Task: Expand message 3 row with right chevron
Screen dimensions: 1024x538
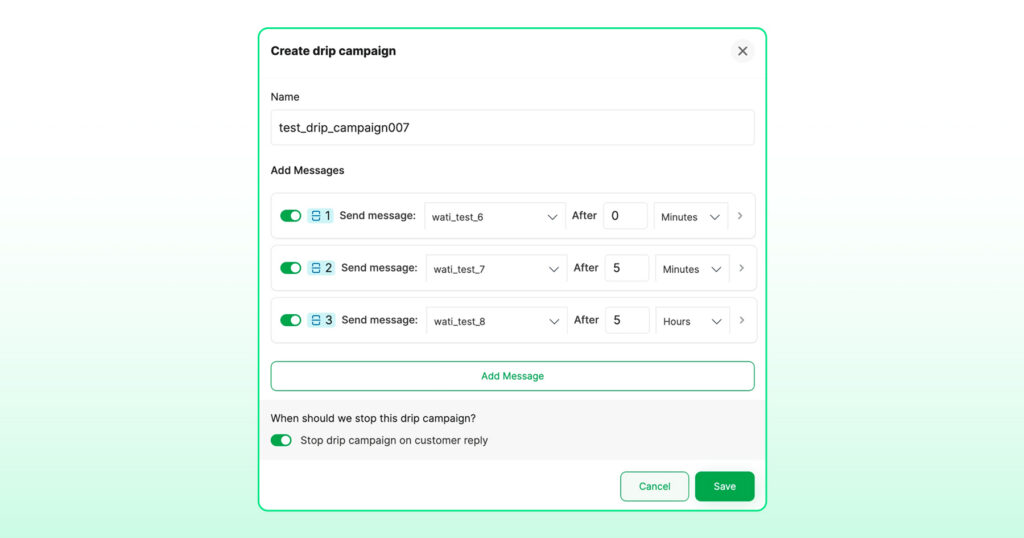Action: pos(742,321)
